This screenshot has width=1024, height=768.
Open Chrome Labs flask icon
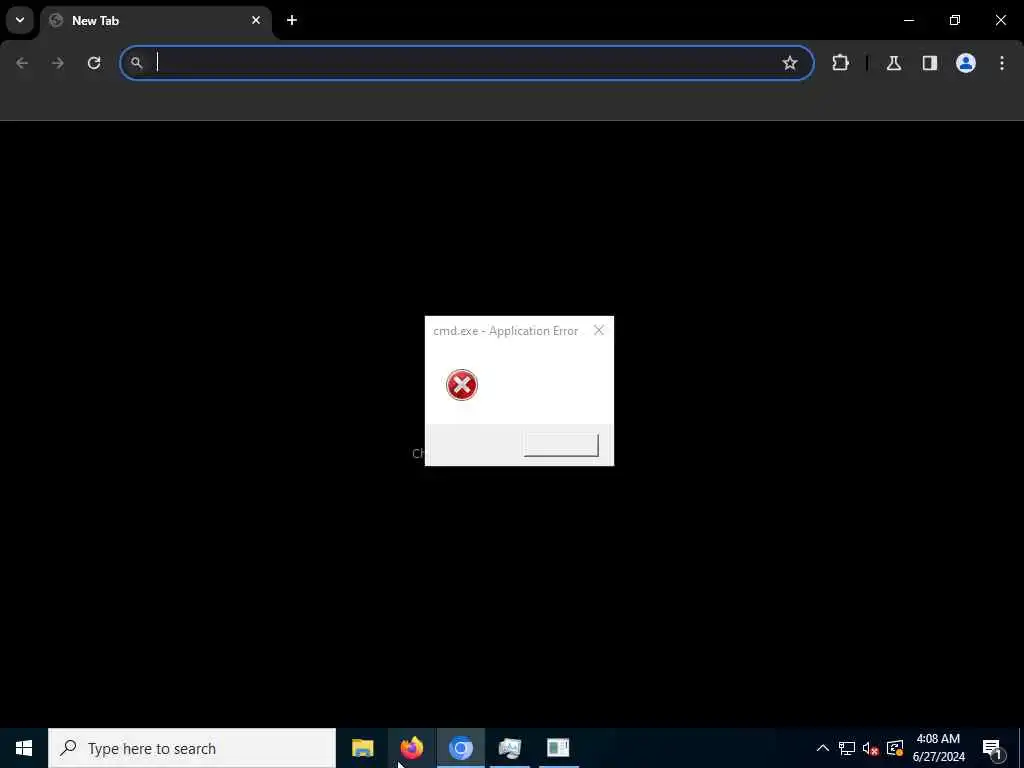click(893, 63)
